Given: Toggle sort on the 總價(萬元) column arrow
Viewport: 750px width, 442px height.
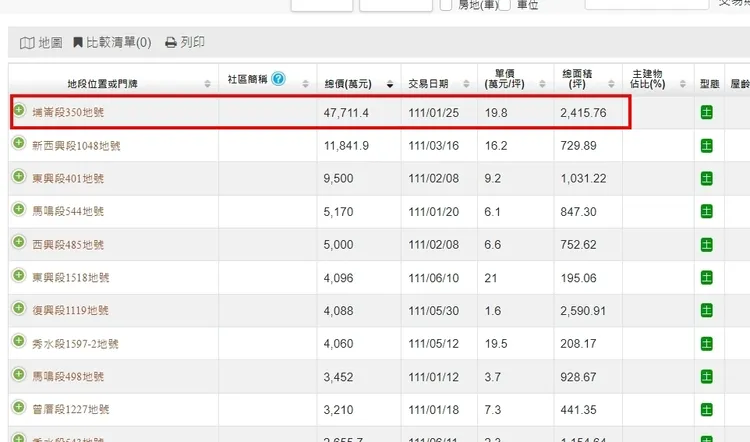Looking at the screenshot, I should tap(390, 84).
